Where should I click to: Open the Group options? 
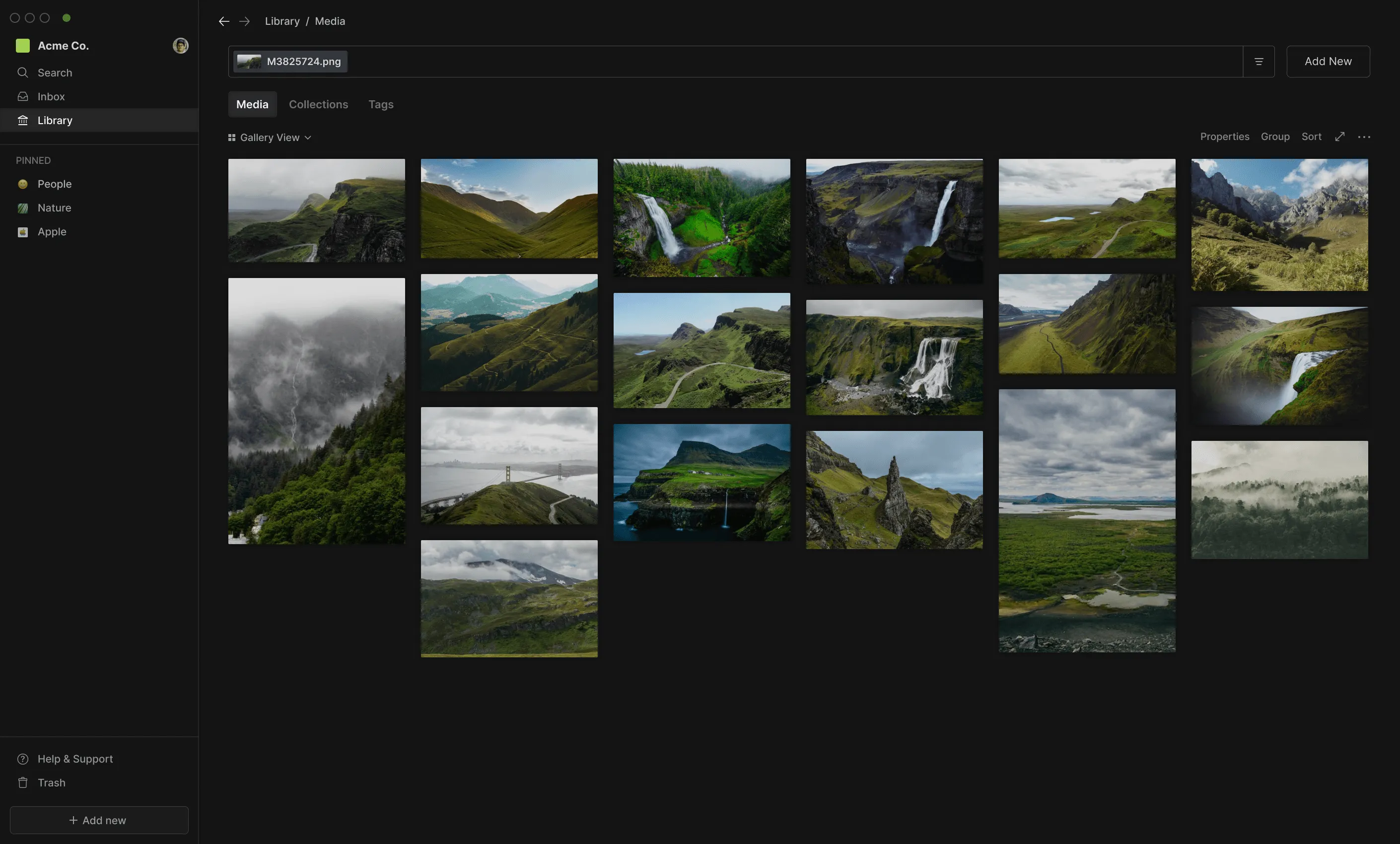point(1275,137)
